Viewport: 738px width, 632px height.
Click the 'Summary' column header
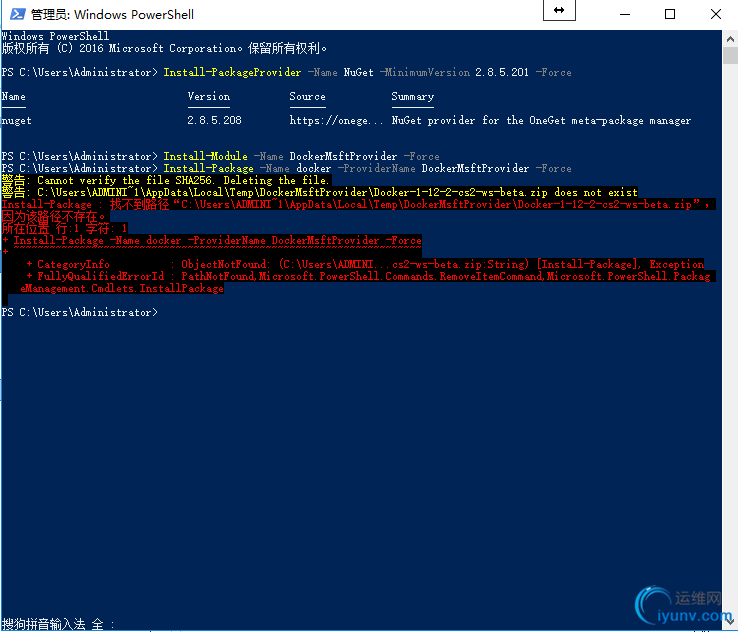[412, 96]
